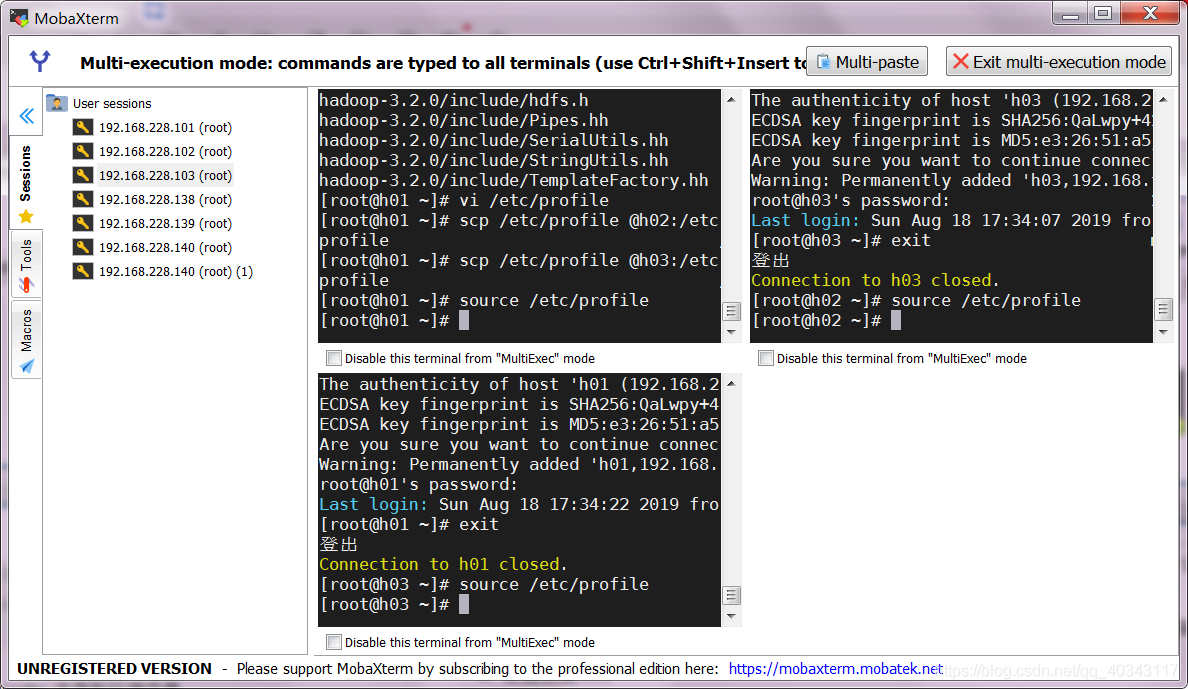Click 'Last login' line in h02 terminal
This screenshot has height=689, width=1188.
951,220
